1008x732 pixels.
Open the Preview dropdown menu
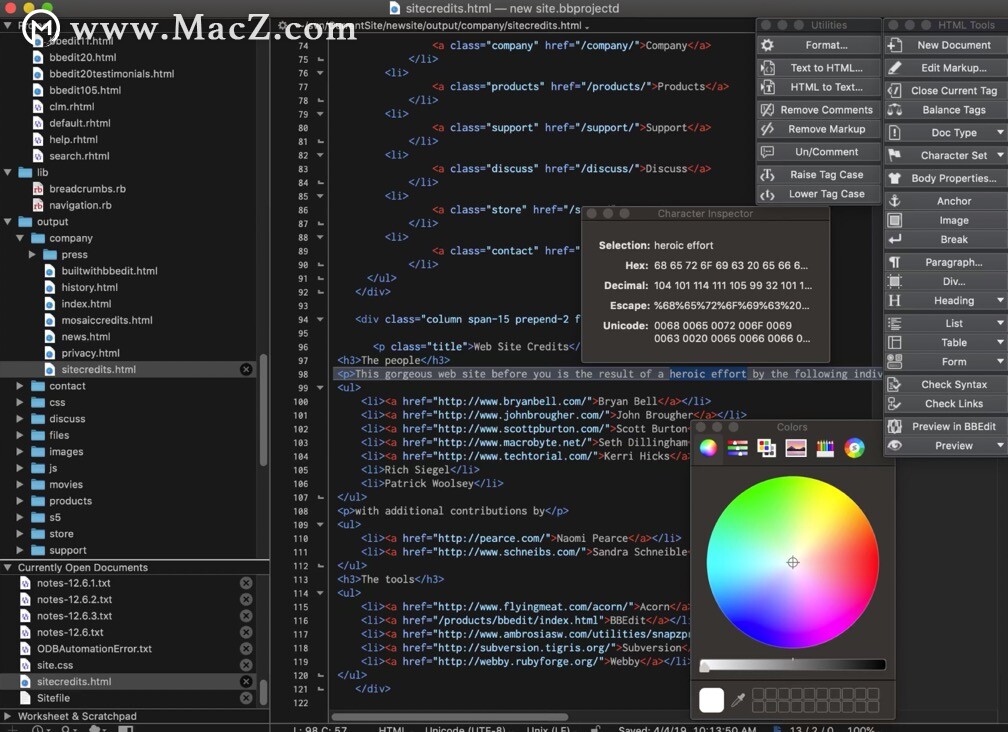click(946, 445)
